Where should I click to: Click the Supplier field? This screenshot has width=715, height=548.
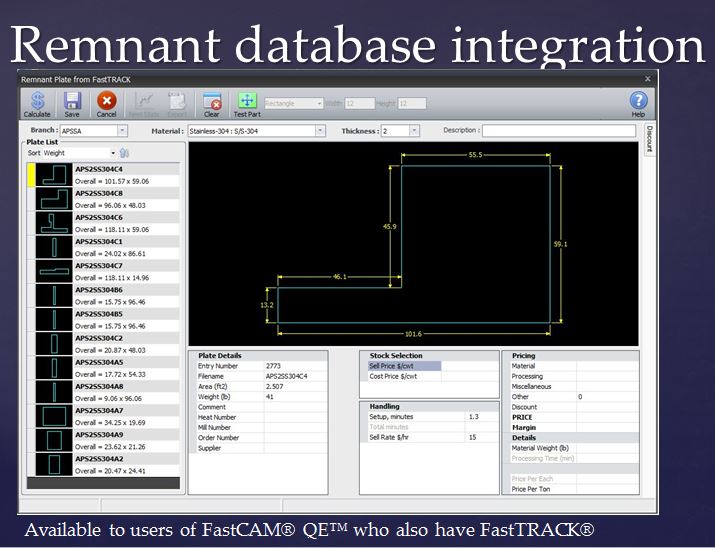(295, 448)
